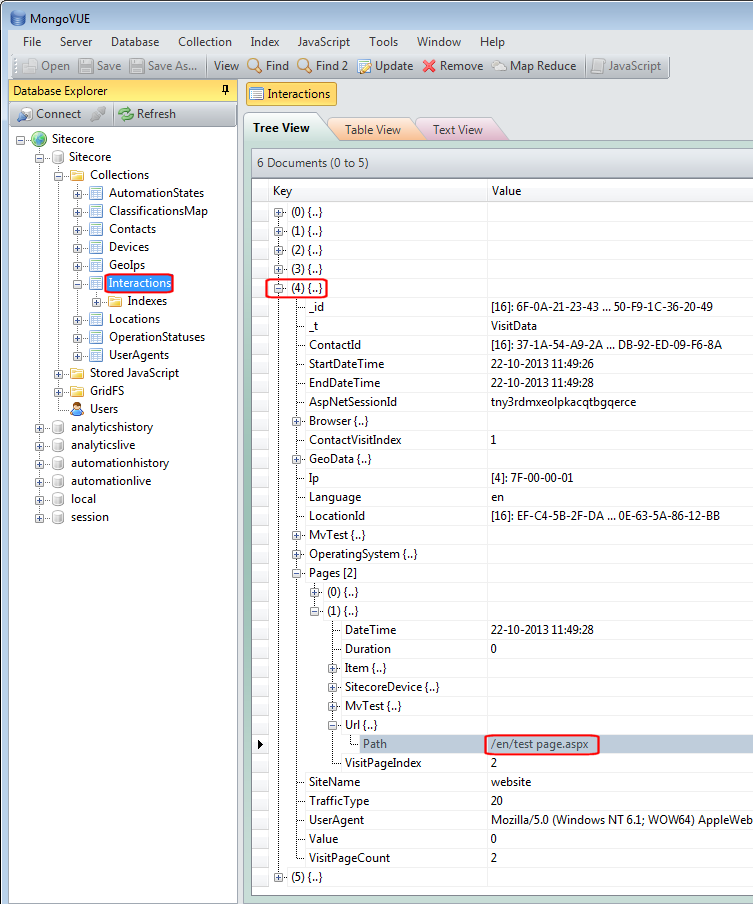Open the Collection menu
Screen dimensions: 753x904
(x=205, y=42)
